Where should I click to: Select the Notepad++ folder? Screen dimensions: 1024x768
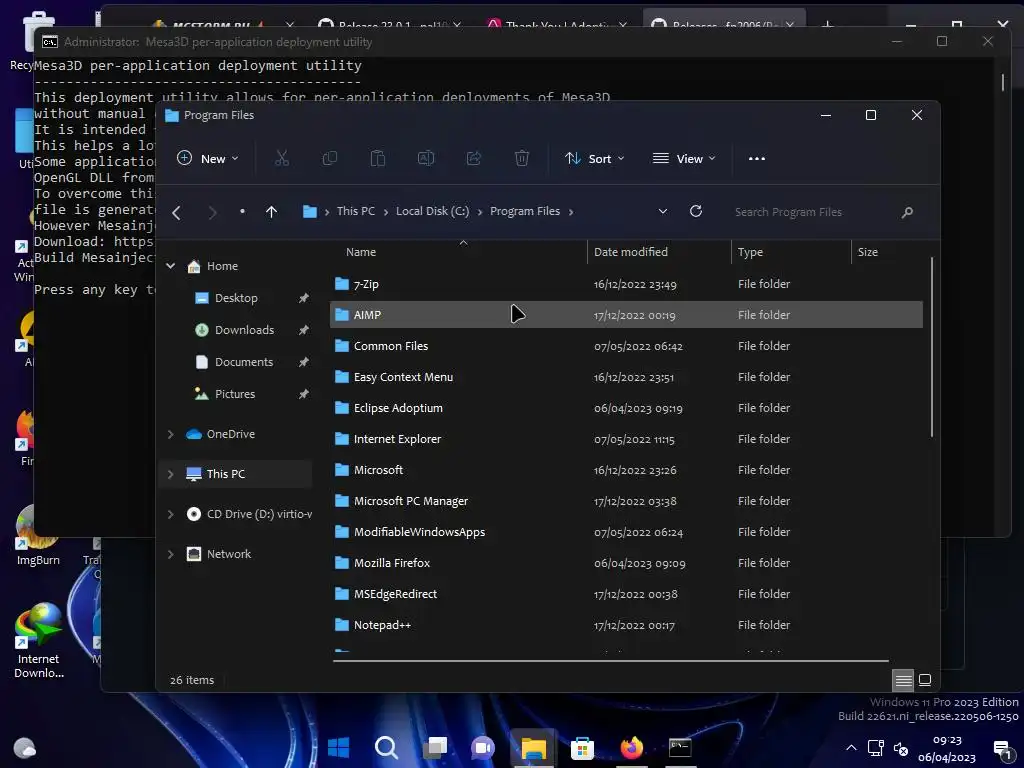point(626,625)
